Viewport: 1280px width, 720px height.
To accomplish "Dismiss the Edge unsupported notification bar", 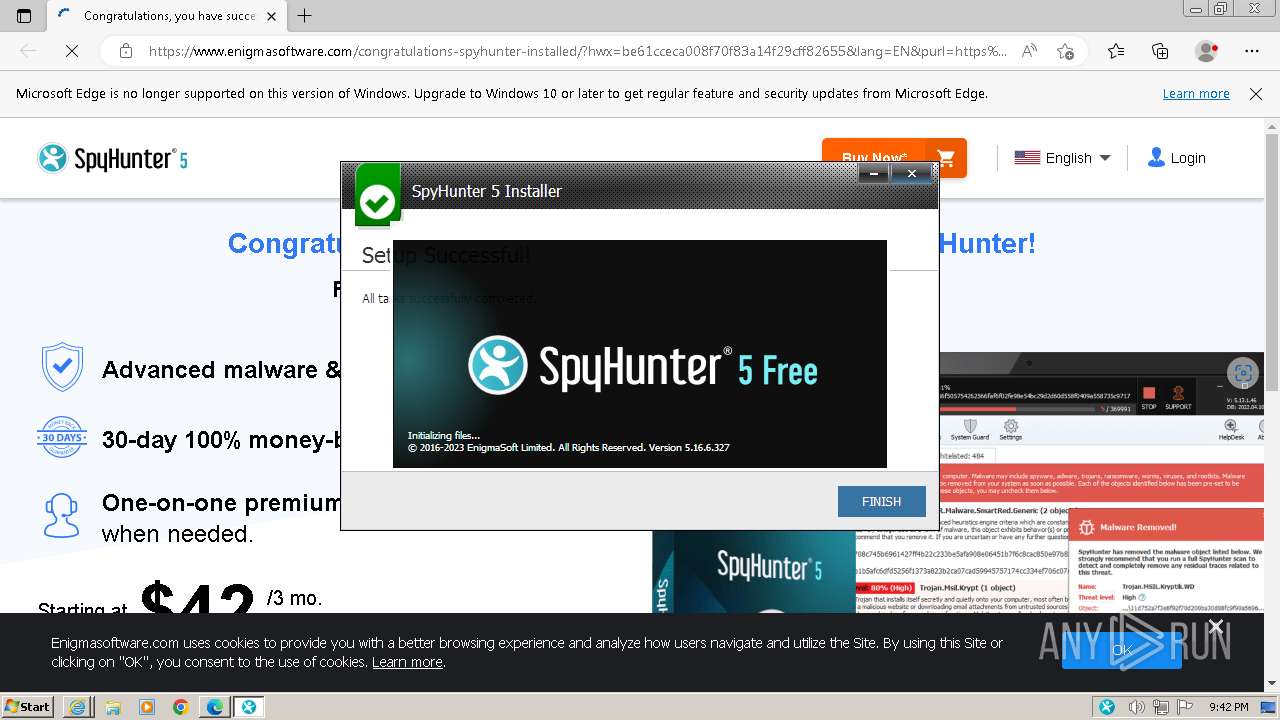I will [x=1256, y=94].
